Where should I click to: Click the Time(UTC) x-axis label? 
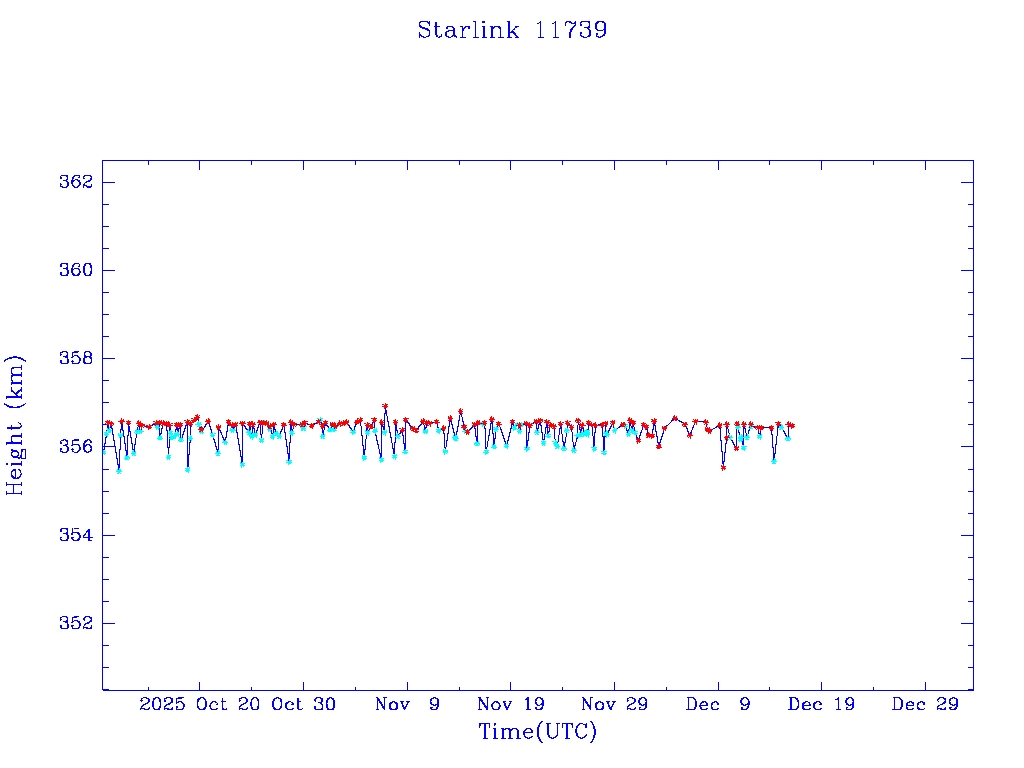(537, 732)
